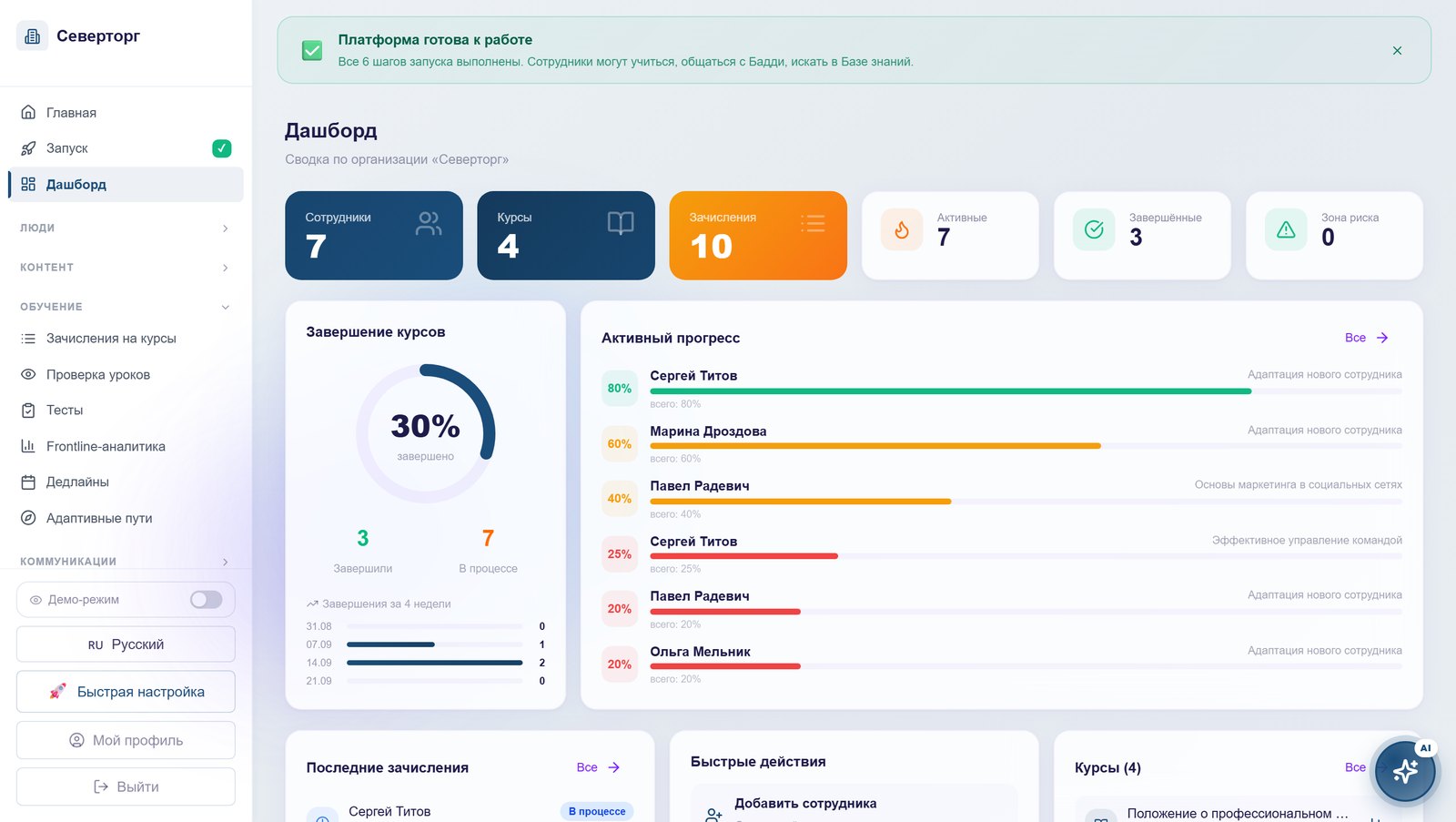Viewport: 1456px width, 822px height.
Task: Click the Севеторг logo icon
Action: coord(32,36)
